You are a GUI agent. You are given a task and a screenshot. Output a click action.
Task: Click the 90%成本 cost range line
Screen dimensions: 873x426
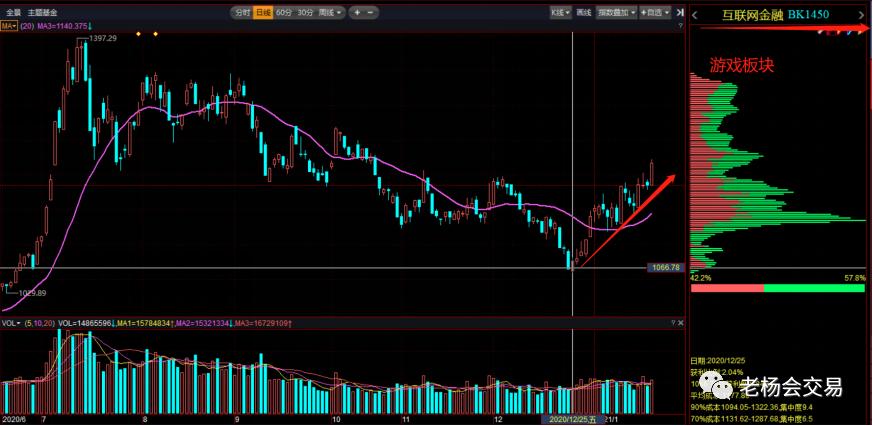(x=753, y=407)
